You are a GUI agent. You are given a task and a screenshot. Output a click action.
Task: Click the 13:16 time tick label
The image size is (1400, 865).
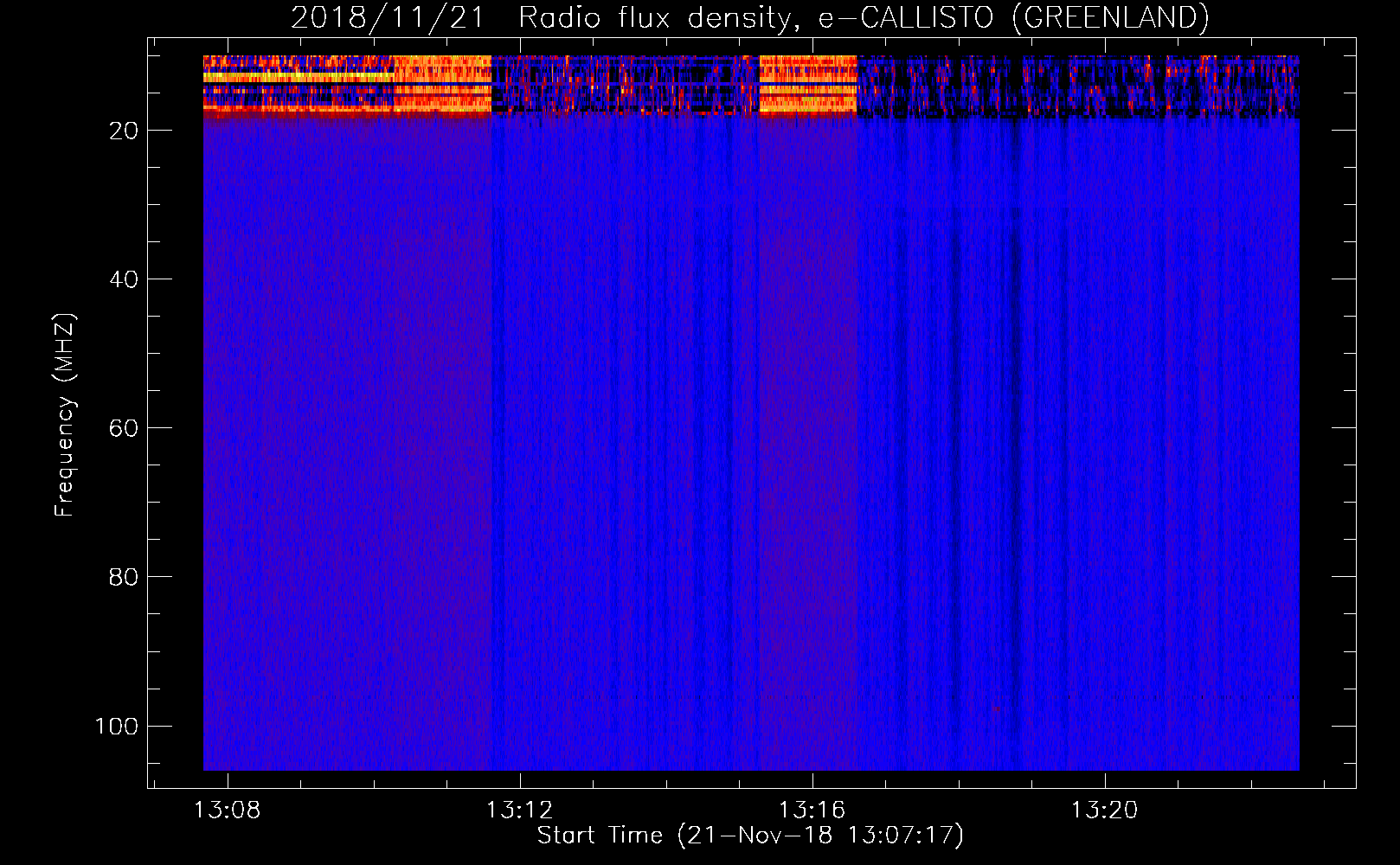click(x=812, y=811)
